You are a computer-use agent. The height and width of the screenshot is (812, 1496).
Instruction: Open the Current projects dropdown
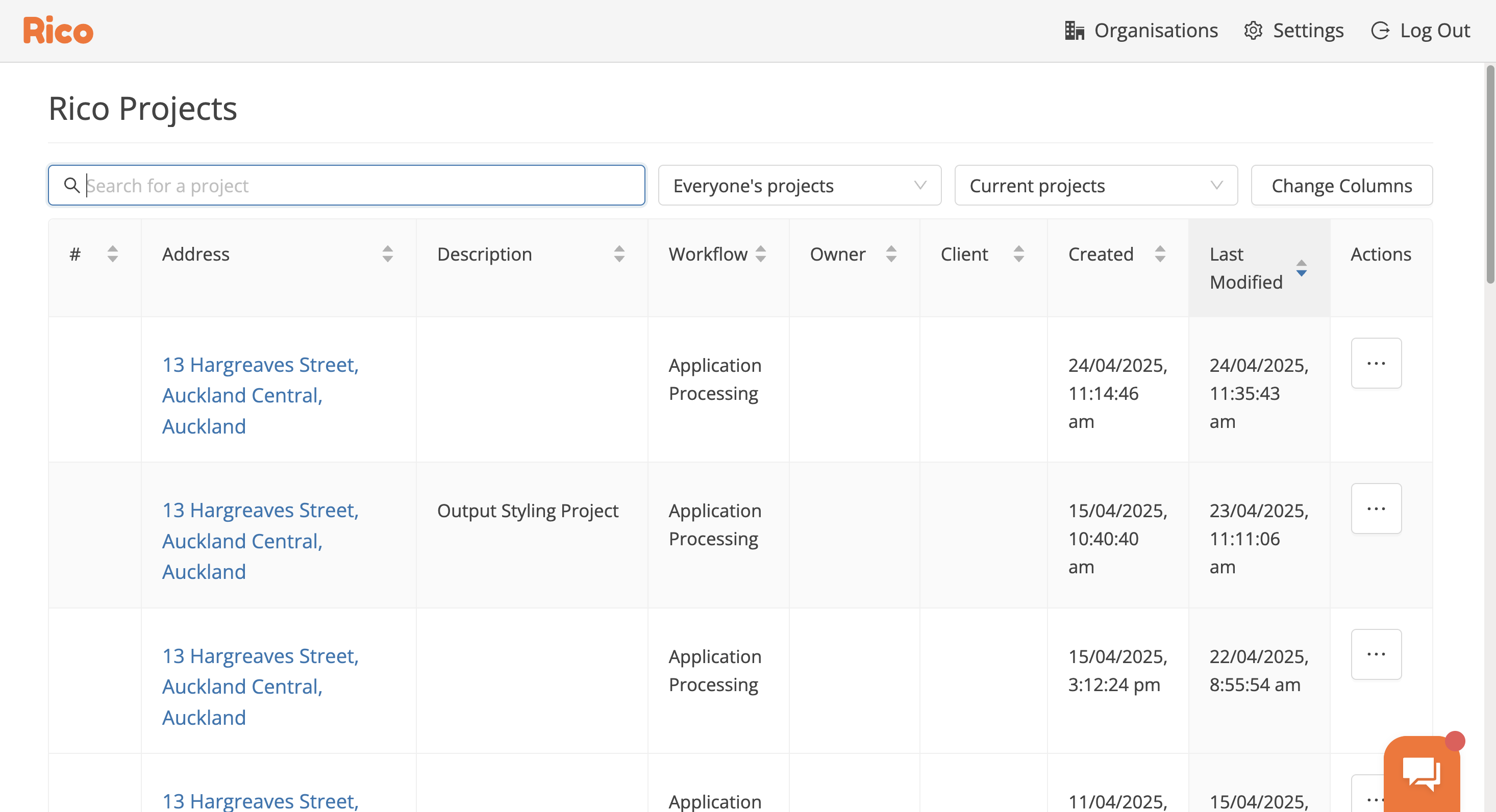tap(1096, 185)
